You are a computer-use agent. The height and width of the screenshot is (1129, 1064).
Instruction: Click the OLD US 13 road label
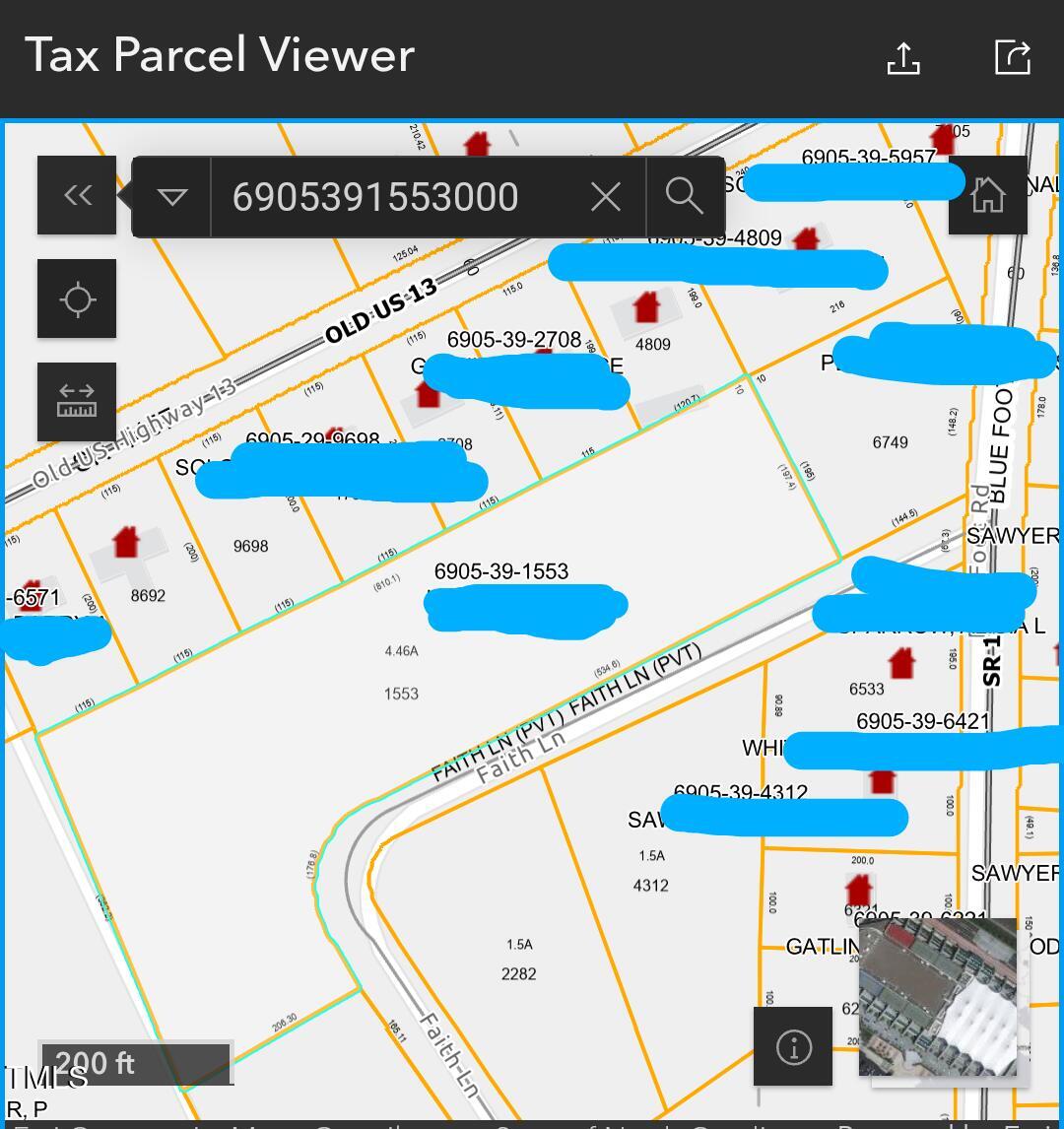[x=381, y=311]
